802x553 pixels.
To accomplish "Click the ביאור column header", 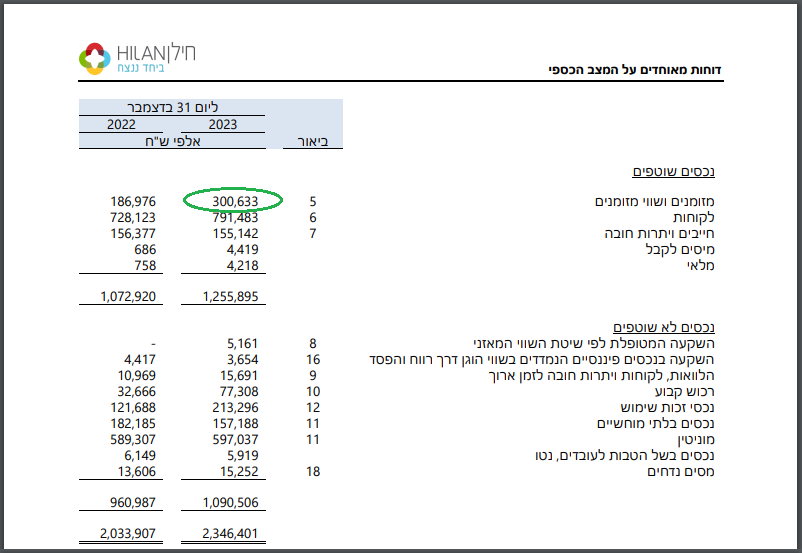I will tap(319, 142).
